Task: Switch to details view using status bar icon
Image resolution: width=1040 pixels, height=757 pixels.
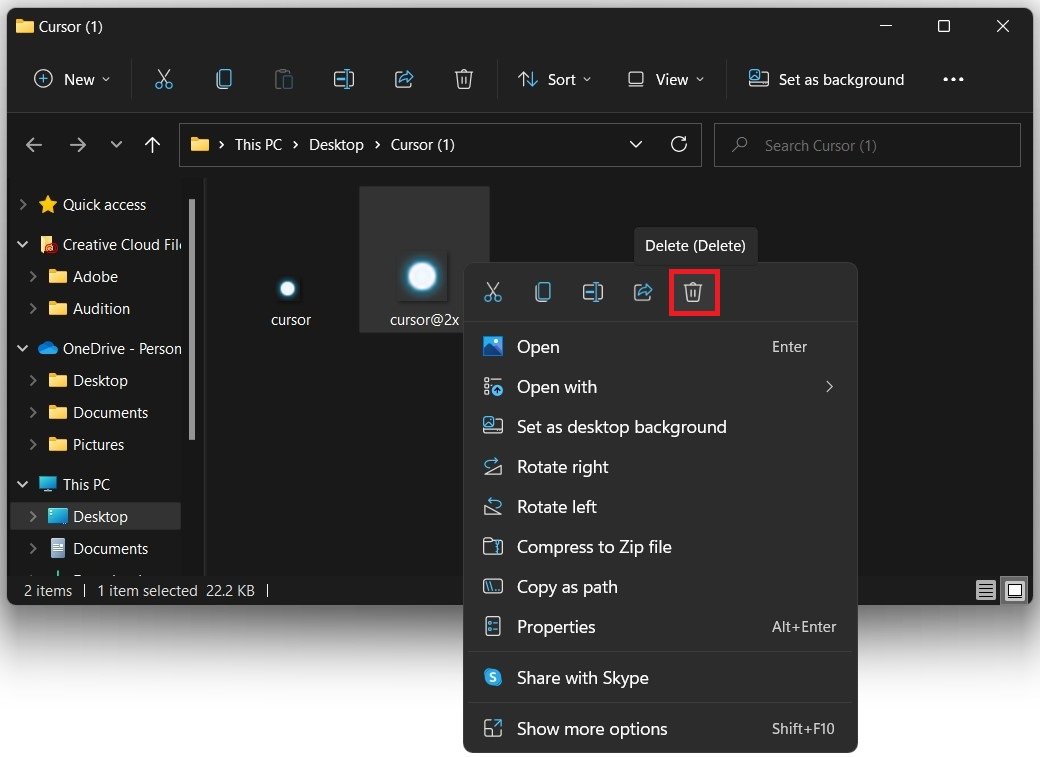Action: click(x=985, y=590)
